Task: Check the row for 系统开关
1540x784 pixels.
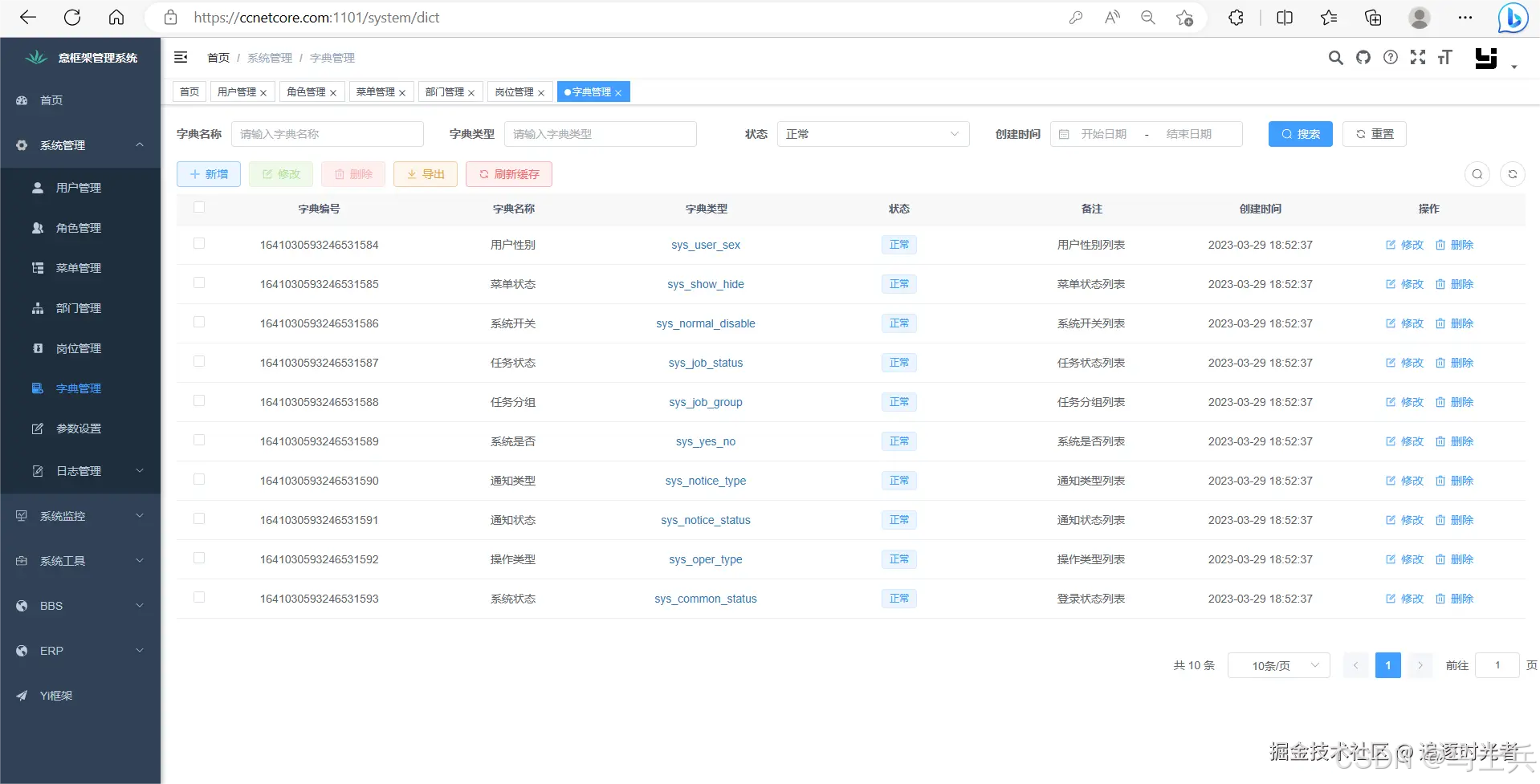Action: click(199, 322)
